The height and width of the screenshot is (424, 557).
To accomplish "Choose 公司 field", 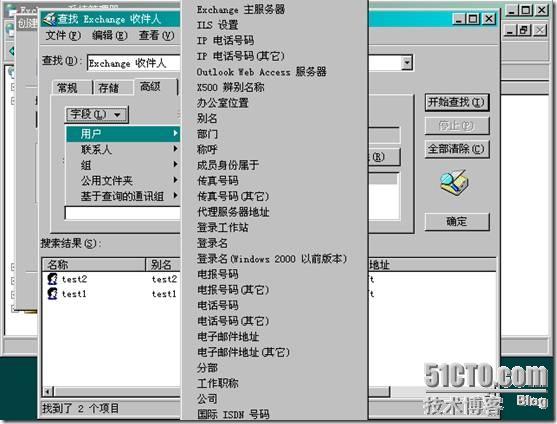I will [275, 399].
